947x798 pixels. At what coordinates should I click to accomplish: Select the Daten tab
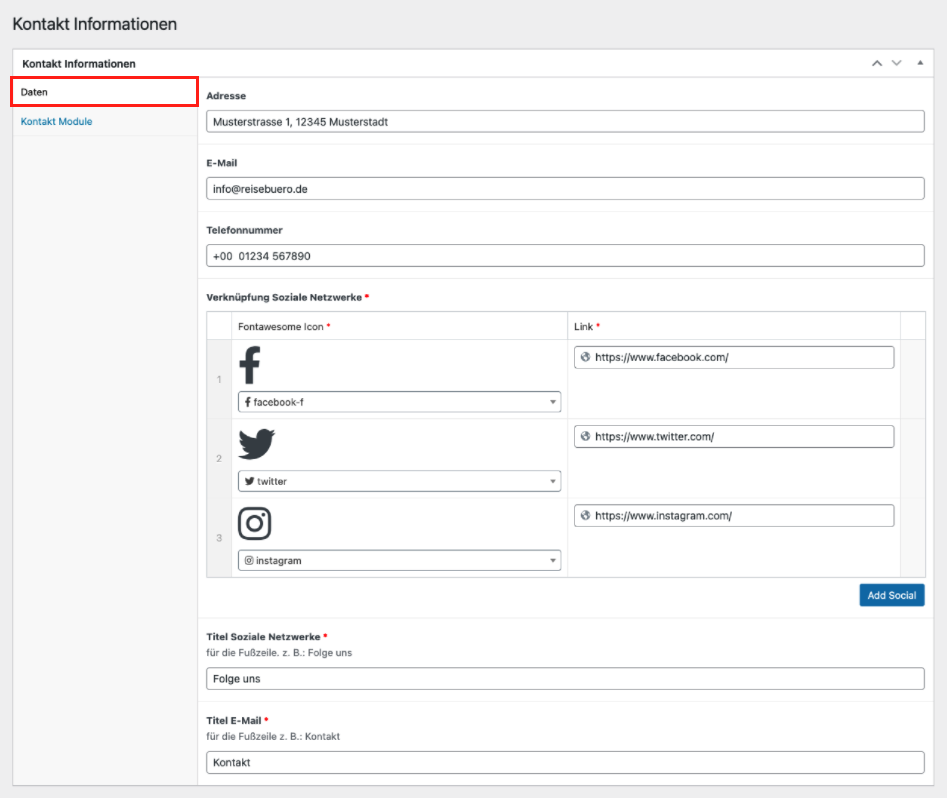coord(104,92)
